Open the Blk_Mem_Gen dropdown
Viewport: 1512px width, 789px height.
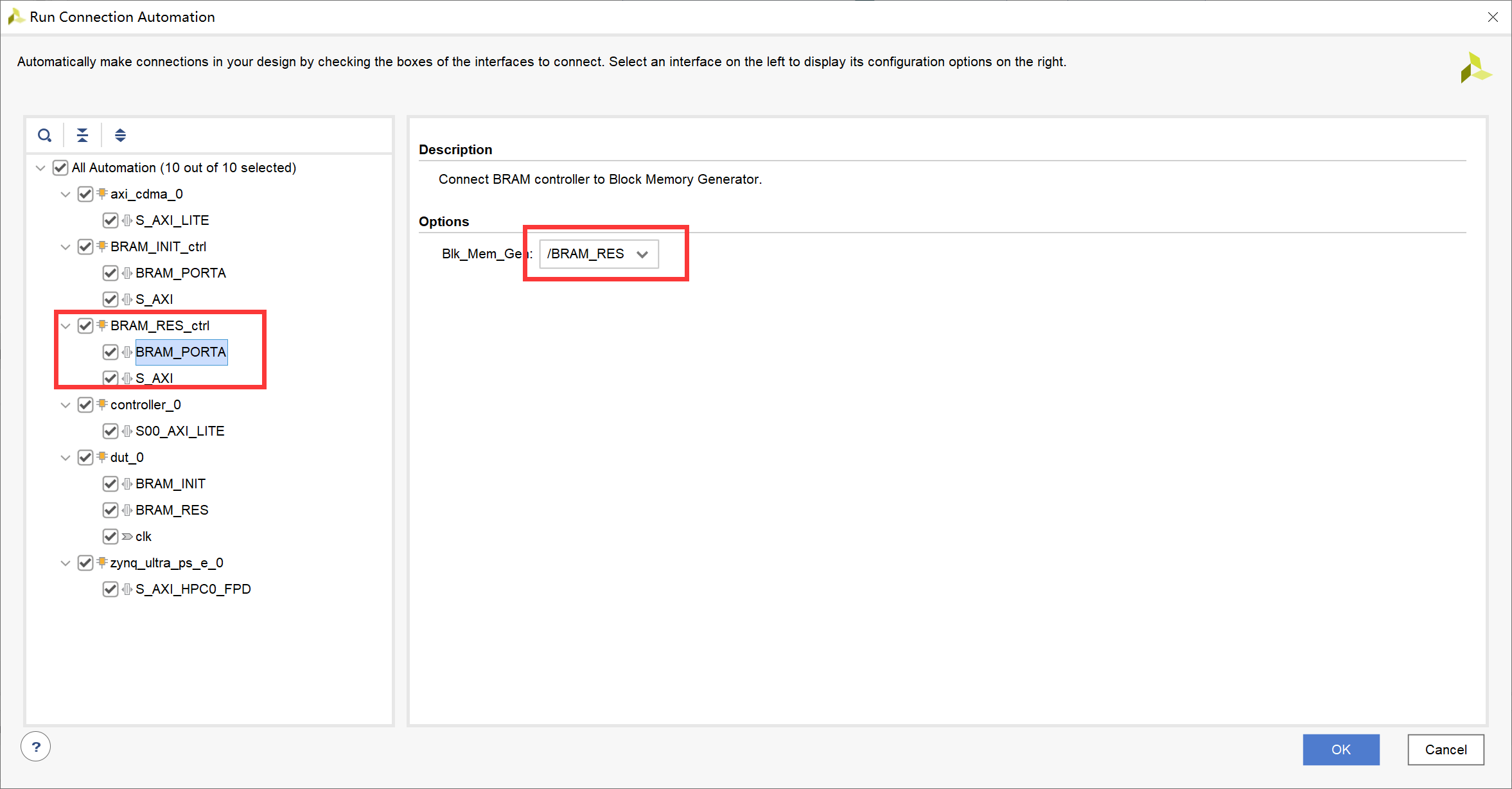[599, 254]
